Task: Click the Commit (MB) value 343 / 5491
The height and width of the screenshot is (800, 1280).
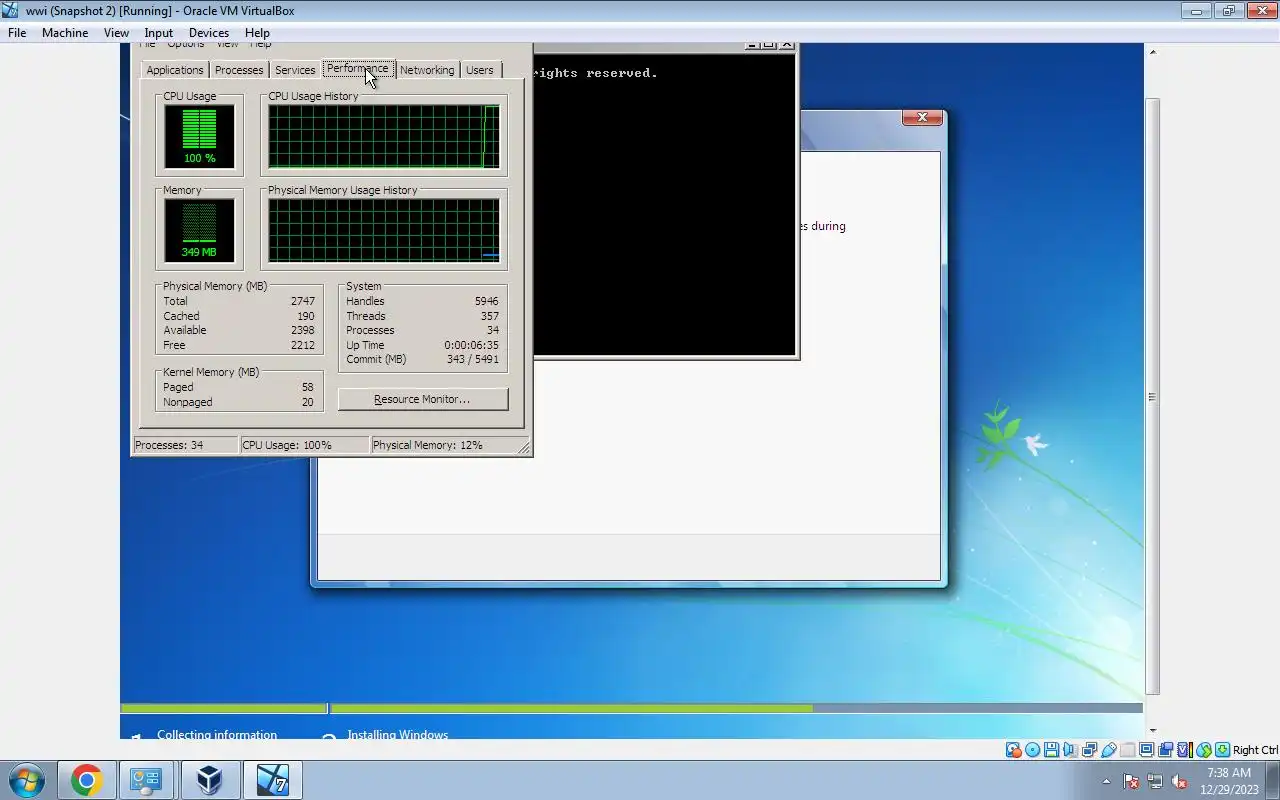Action: coord(472,359)
